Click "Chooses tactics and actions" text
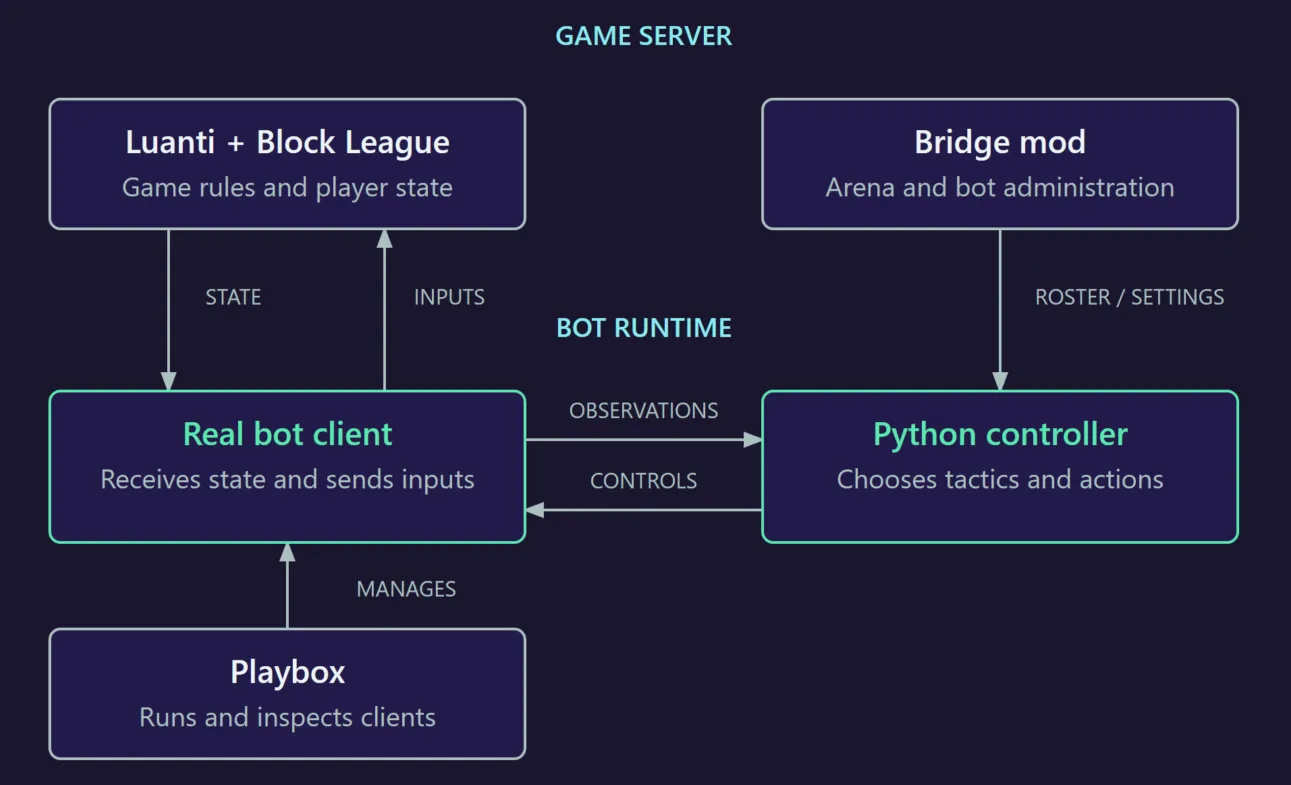Screen dimensions: 1291x785 click(x=1000, y=479)
